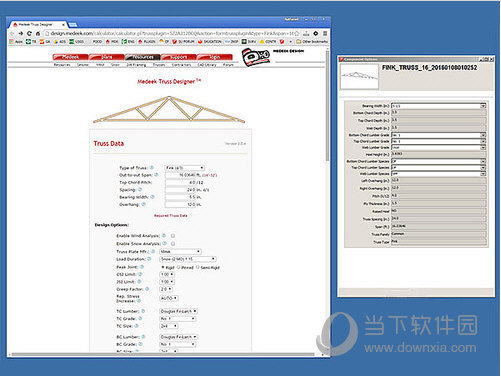
Task: Show help for Bearing Width
Action: click(x=152, y=197)
